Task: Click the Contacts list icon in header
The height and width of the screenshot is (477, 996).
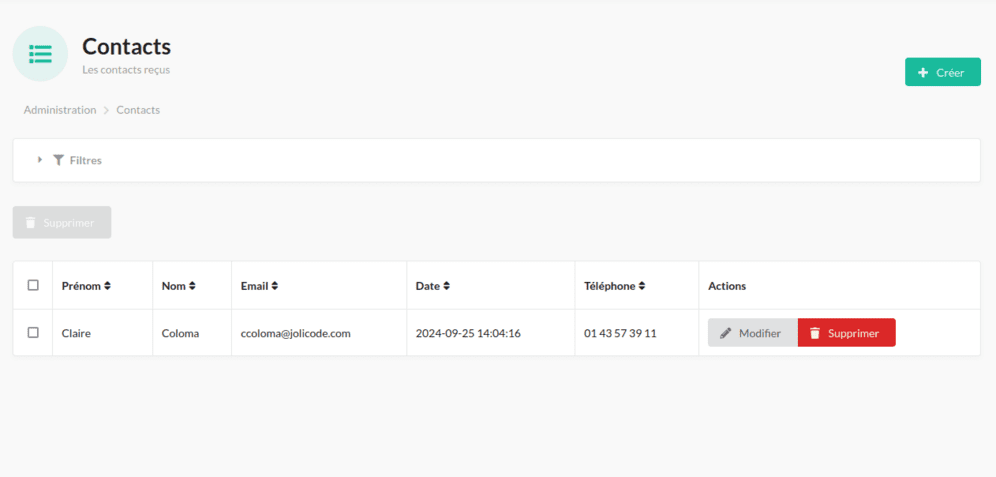Action: click(x=40, y=54)
